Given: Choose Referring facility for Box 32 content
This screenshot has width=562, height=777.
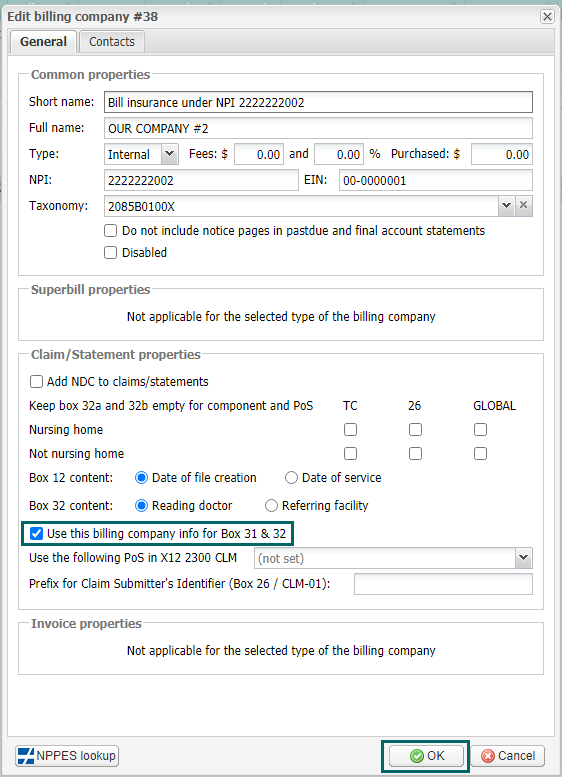Looking at the screenshot, I should click(x=271, y=505).
